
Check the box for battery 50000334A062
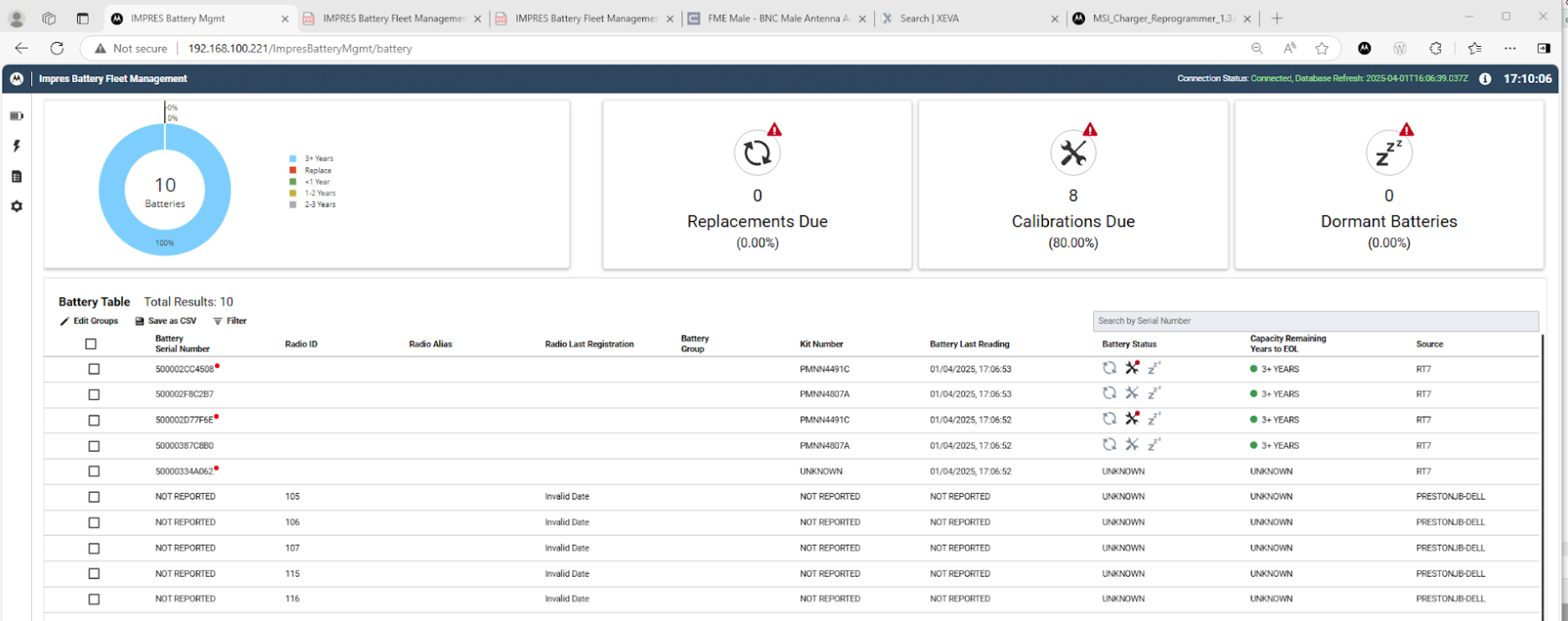click(94, 471)
